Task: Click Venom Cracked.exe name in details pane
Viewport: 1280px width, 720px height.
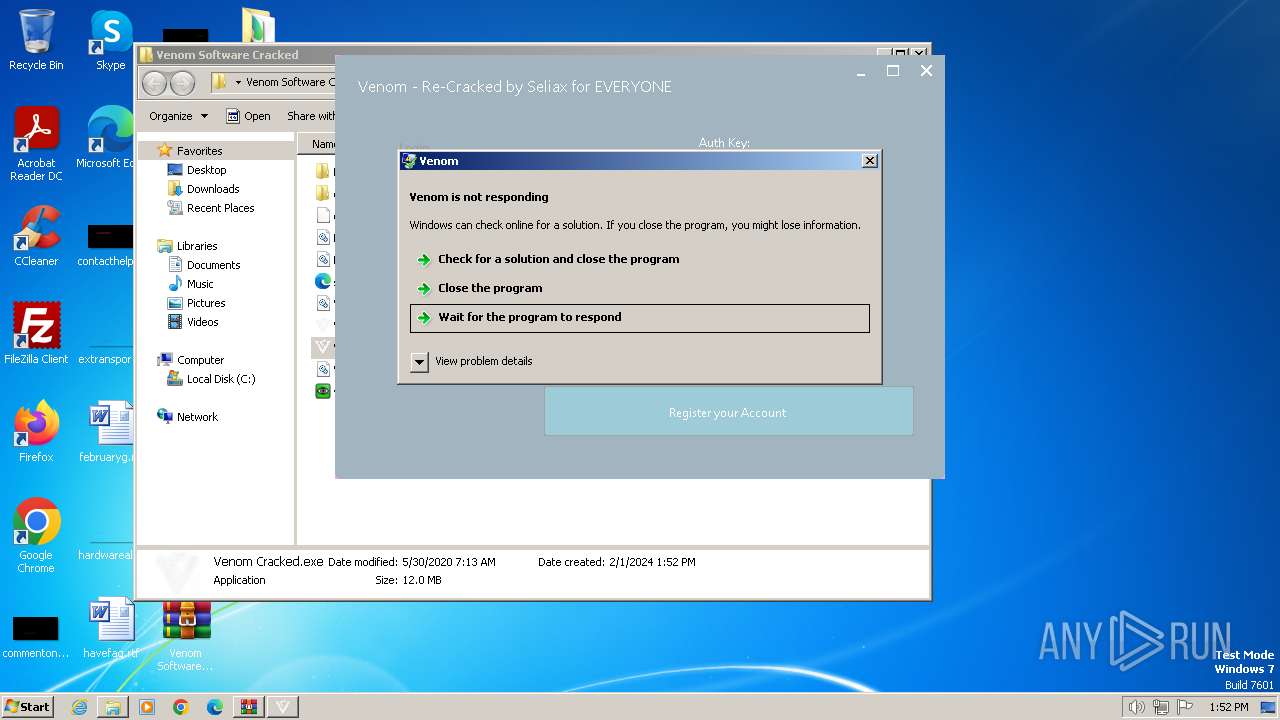Action: (268, 562)
